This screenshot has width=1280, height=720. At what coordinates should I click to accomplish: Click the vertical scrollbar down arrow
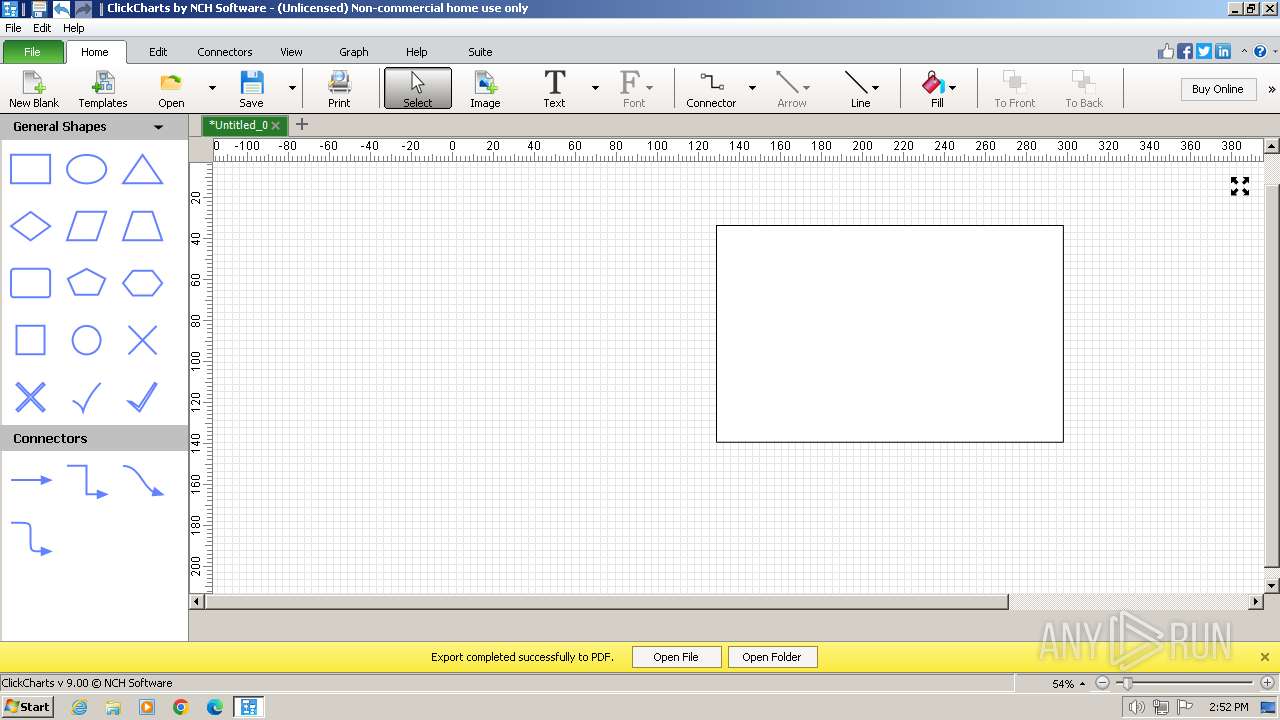tap(1272, 586)
